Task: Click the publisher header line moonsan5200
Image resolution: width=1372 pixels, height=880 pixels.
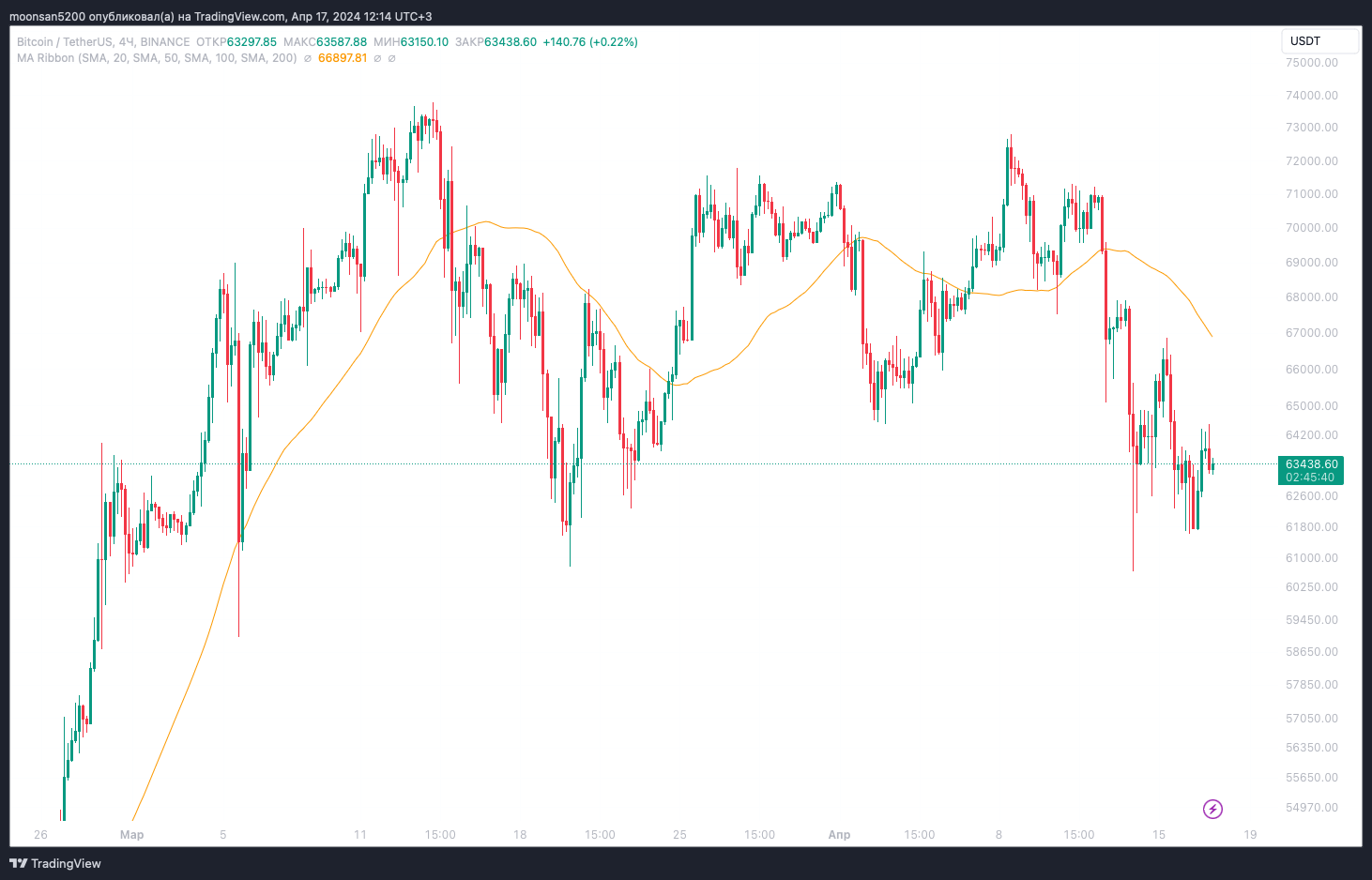Action: (x=221, y=17)
